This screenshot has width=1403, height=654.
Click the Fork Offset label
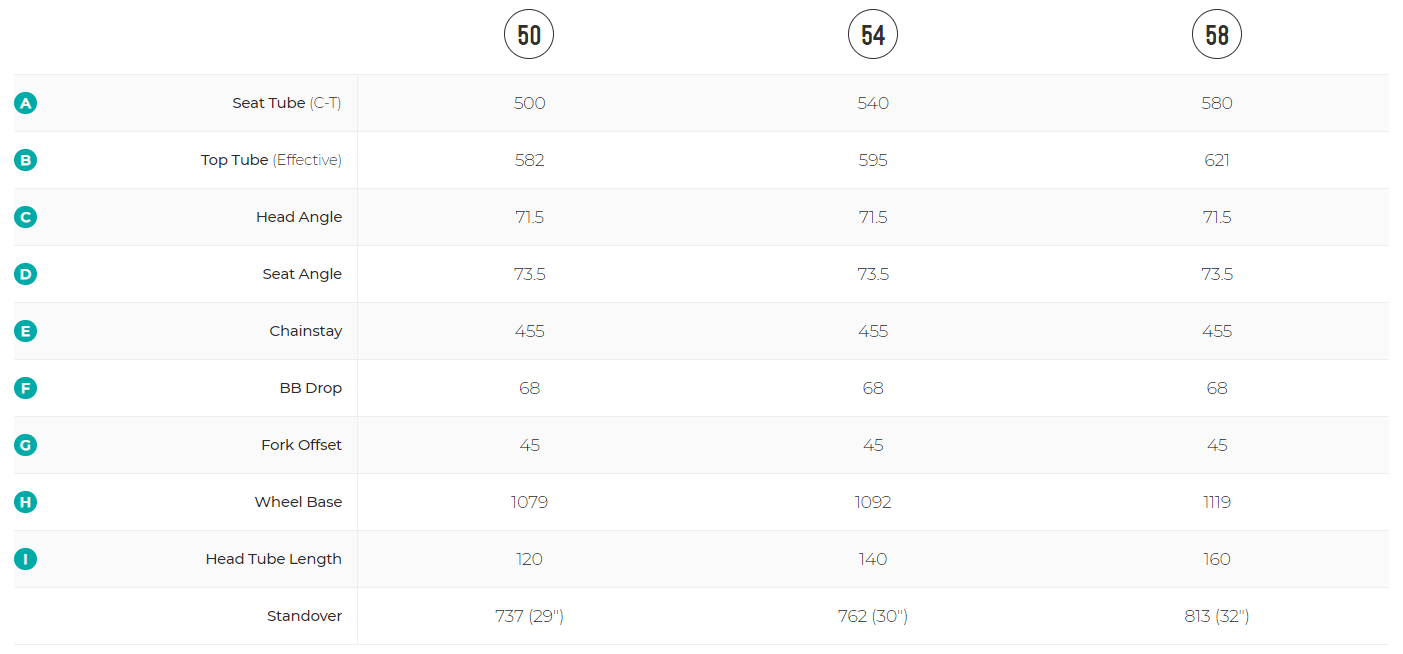coord(301,445)
